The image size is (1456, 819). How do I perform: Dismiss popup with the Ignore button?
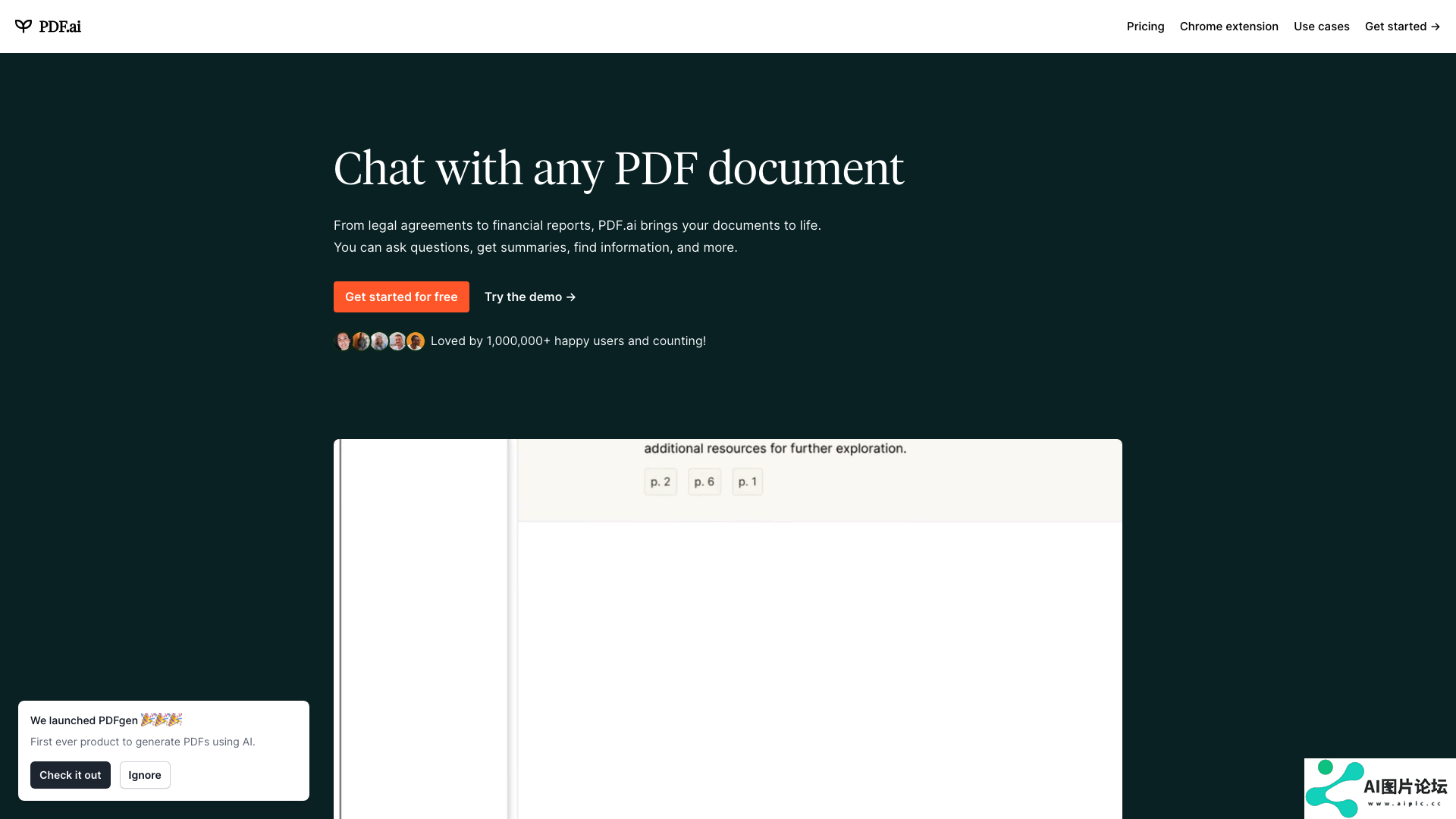tap(145, 775)
